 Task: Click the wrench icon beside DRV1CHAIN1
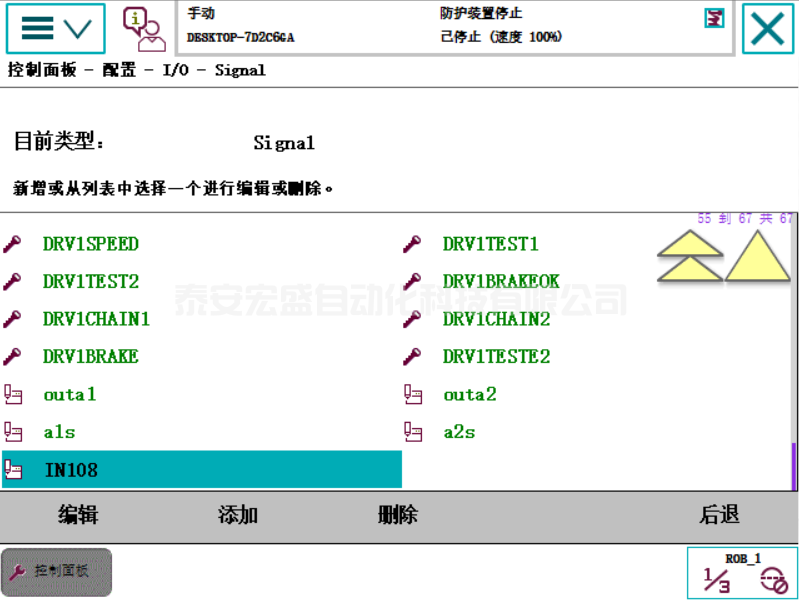point(12,319)
